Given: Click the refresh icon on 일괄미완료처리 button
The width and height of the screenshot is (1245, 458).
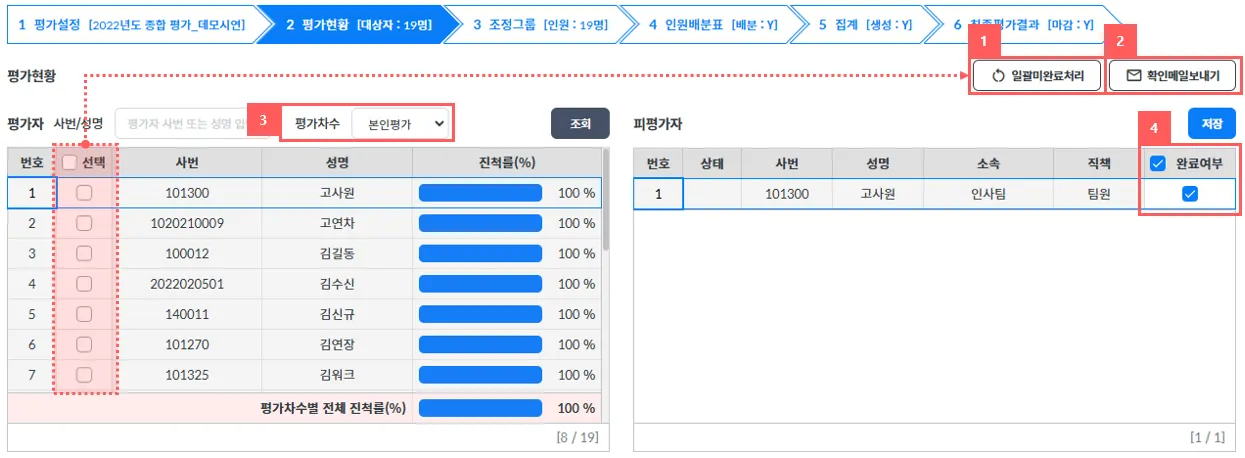Looking at the screenshot, I should (x=997, y=76).
